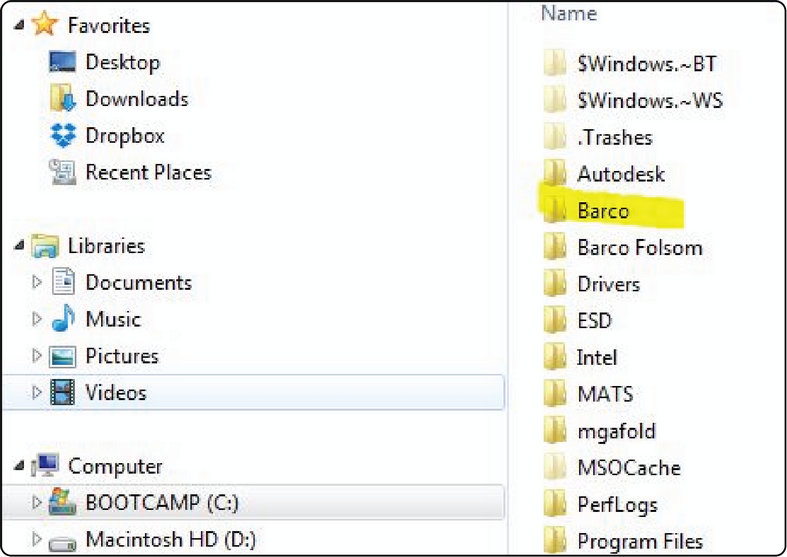Click the Pictures library icon
The height and width of the screenshot is (557, 787).
(62, 356)
